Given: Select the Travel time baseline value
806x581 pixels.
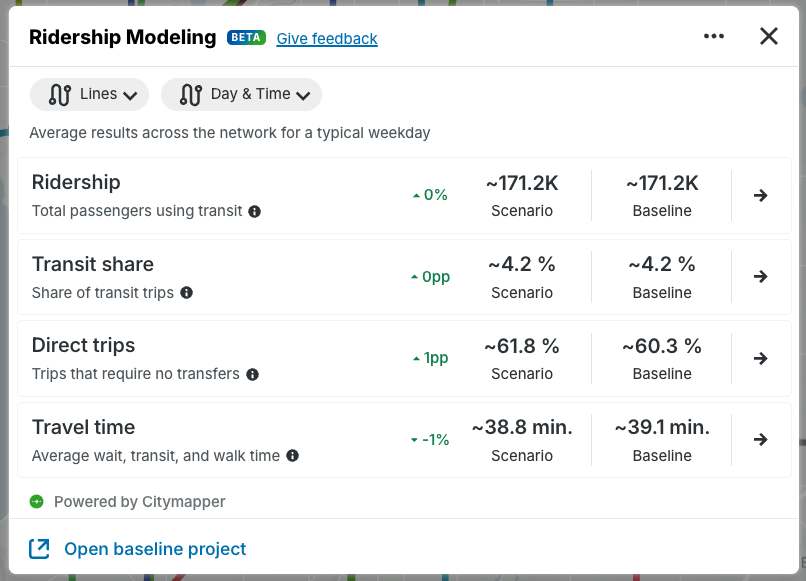Looking at the screenshot, I should tap(662, 427).
